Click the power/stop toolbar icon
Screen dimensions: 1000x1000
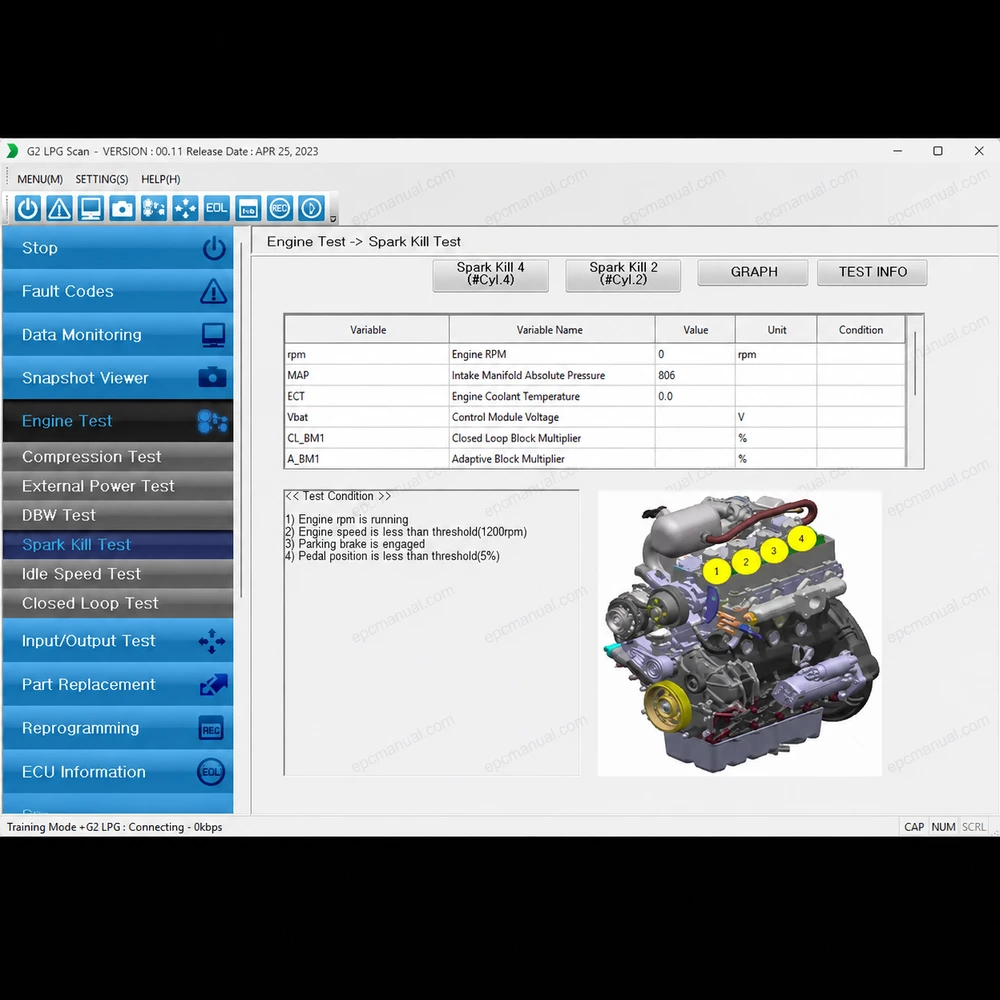pos(27,209)
